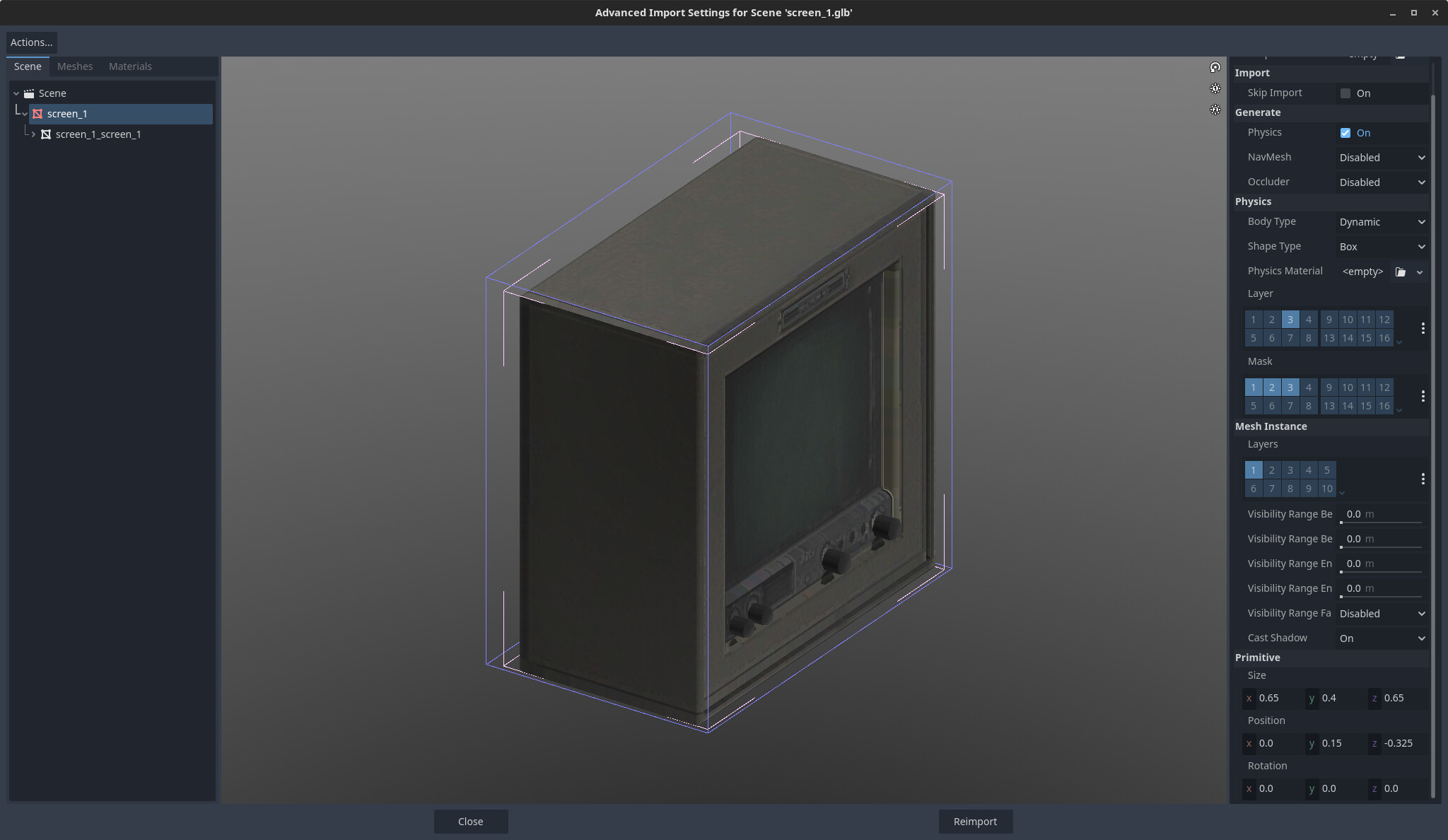Click the Physics Material folder load icon
The height and width of the screenshot is (840, 1448).
(x=1400, y=272)
